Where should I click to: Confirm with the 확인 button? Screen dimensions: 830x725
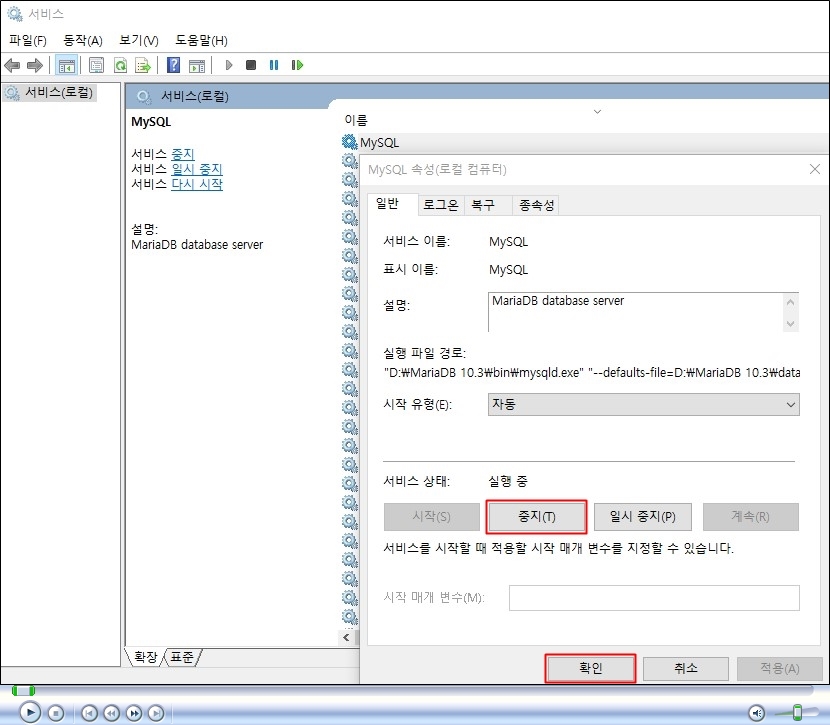(590, 668)
